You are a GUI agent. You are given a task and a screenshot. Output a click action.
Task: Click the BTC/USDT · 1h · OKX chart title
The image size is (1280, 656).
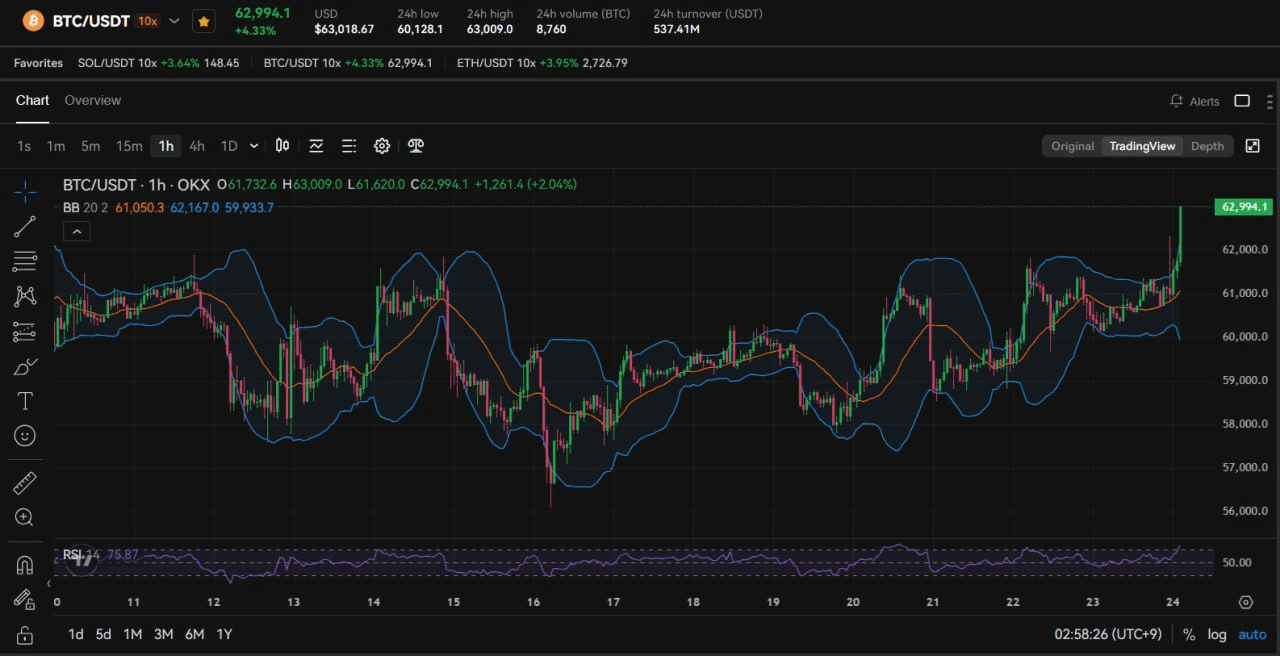(x=136, y=184)
